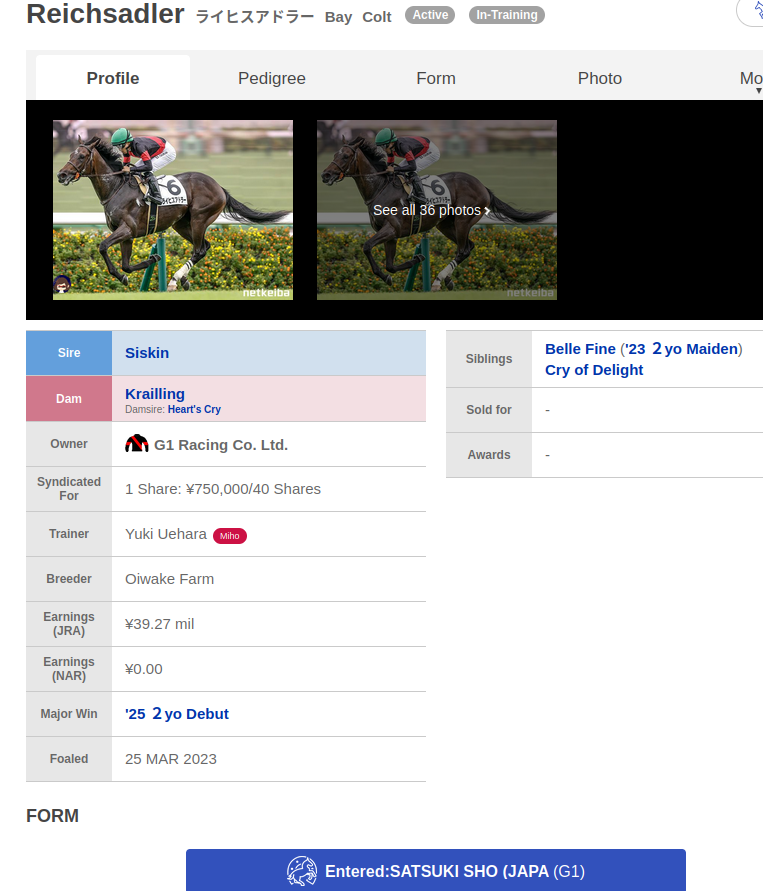Screen dimensions: 763x891
Task: Click the photographer avatar on first photo
Action: coord(62,284)
